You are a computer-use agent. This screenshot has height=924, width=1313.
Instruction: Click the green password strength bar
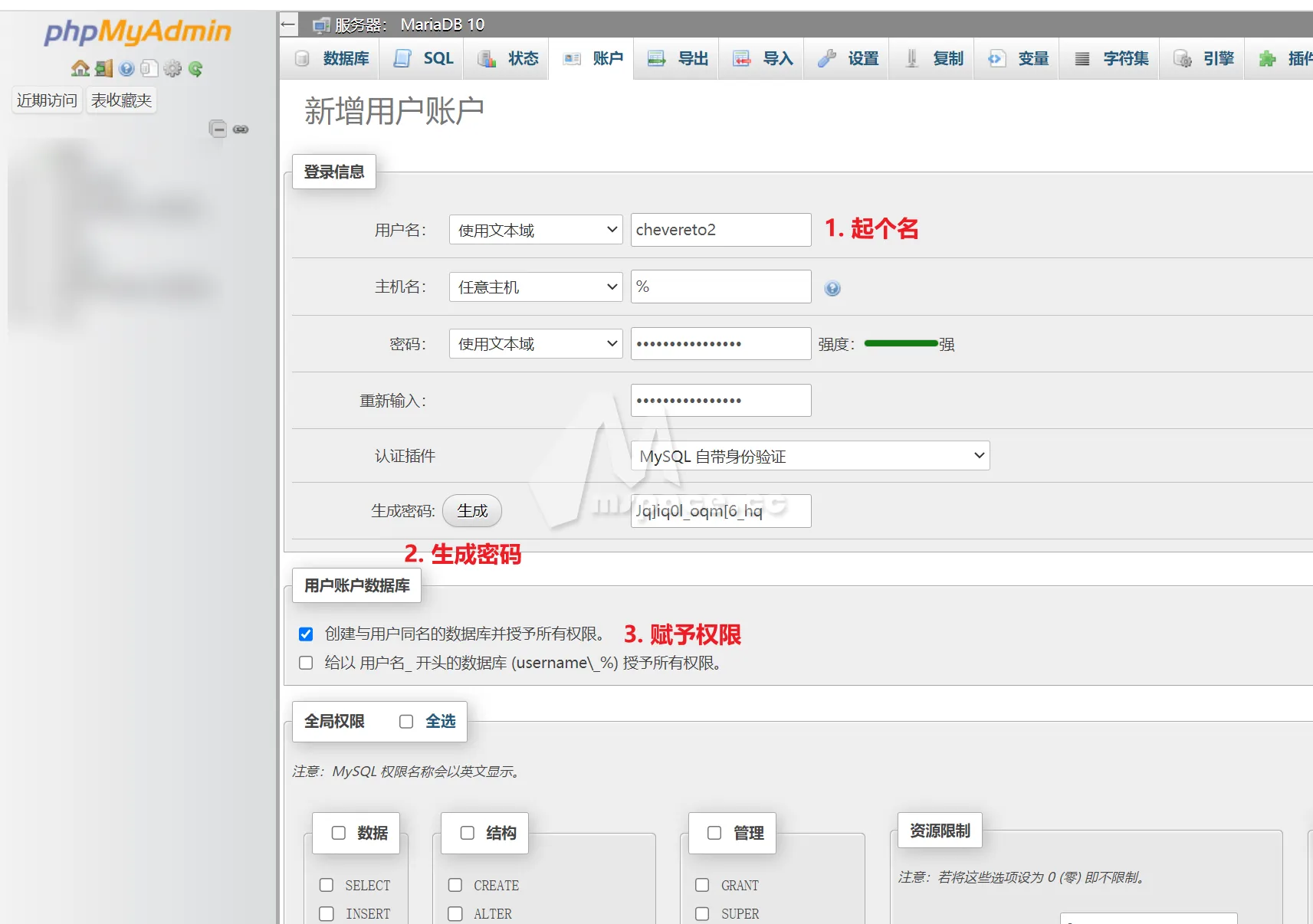(901, 343)
